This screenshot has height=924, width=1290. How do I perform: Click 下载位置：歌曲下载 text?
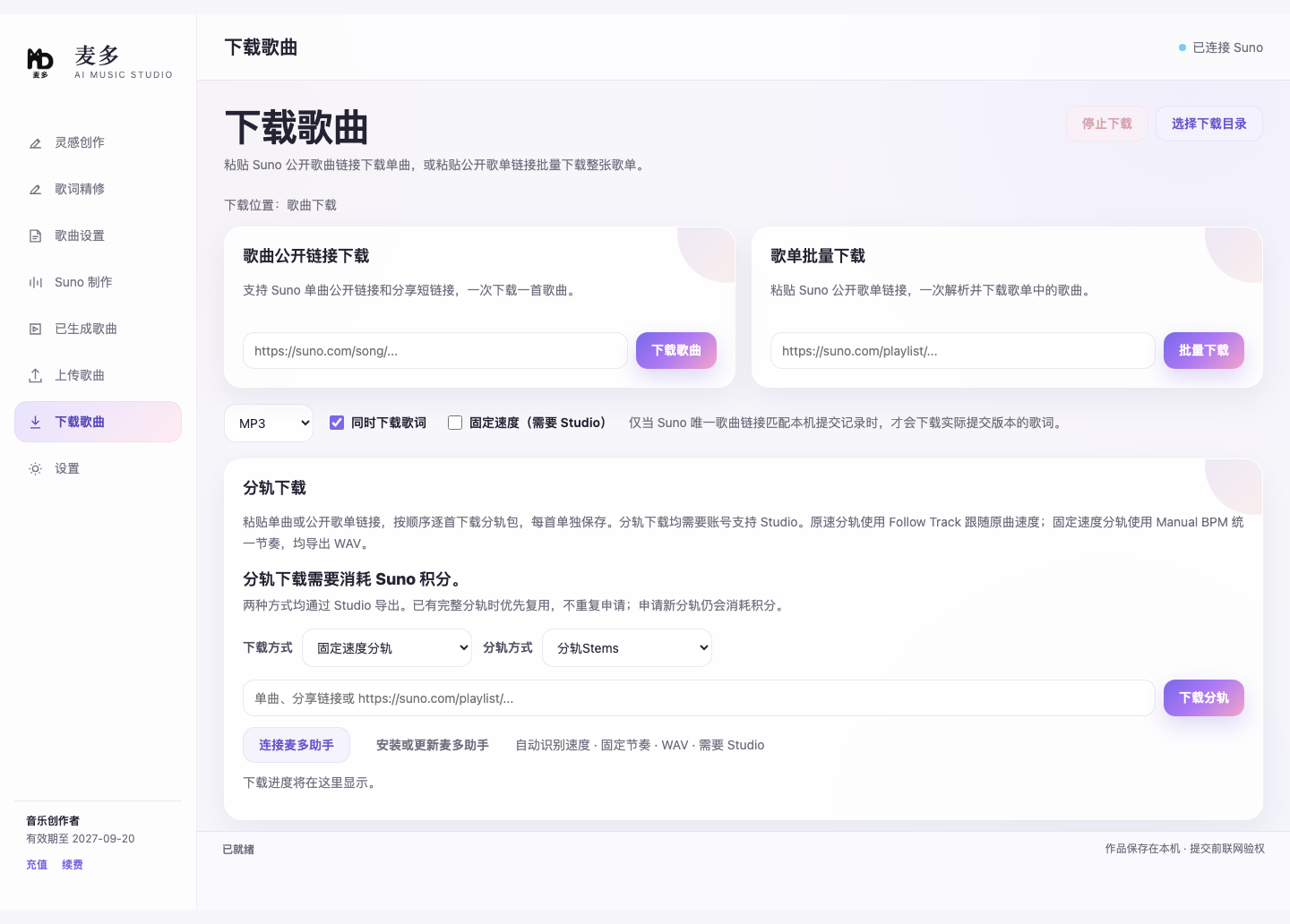280,205
